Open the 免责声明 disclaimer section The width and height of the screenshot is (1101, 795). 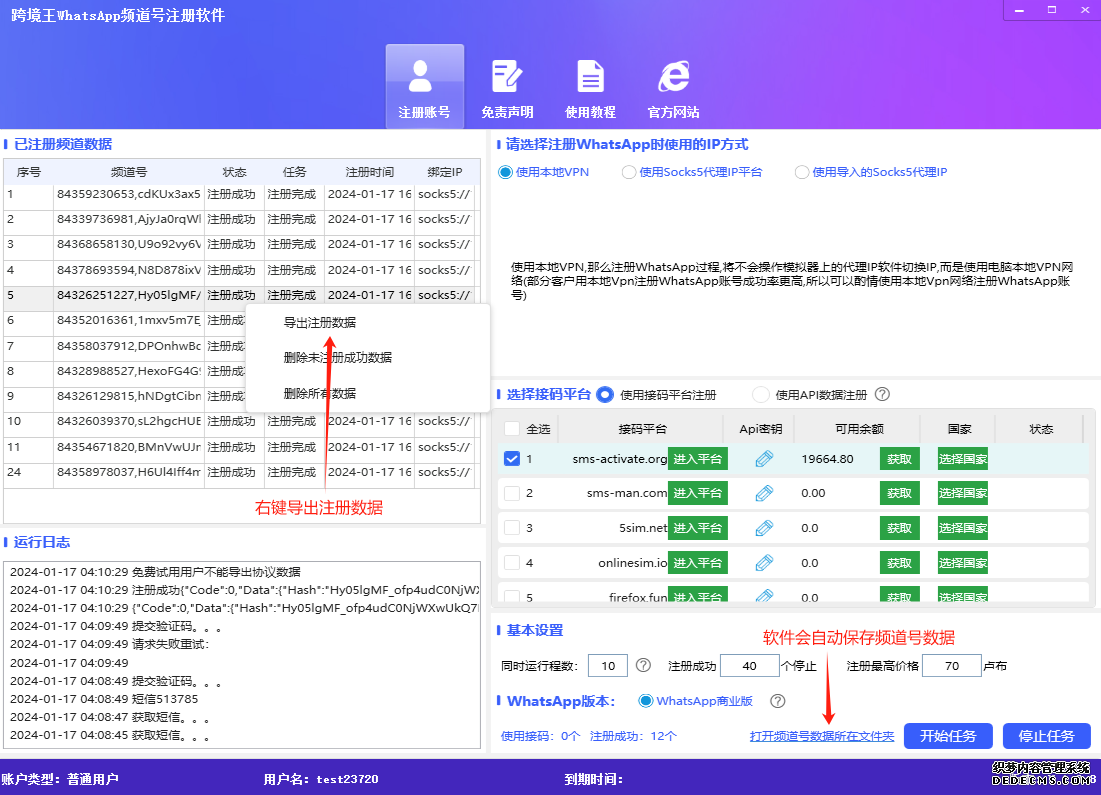pyautogui.click(x=507, y=86)
